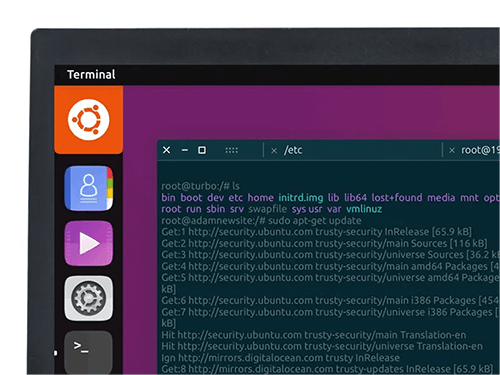
Task: Click the 'sudo apt-get update' command line
Action: 261,221
